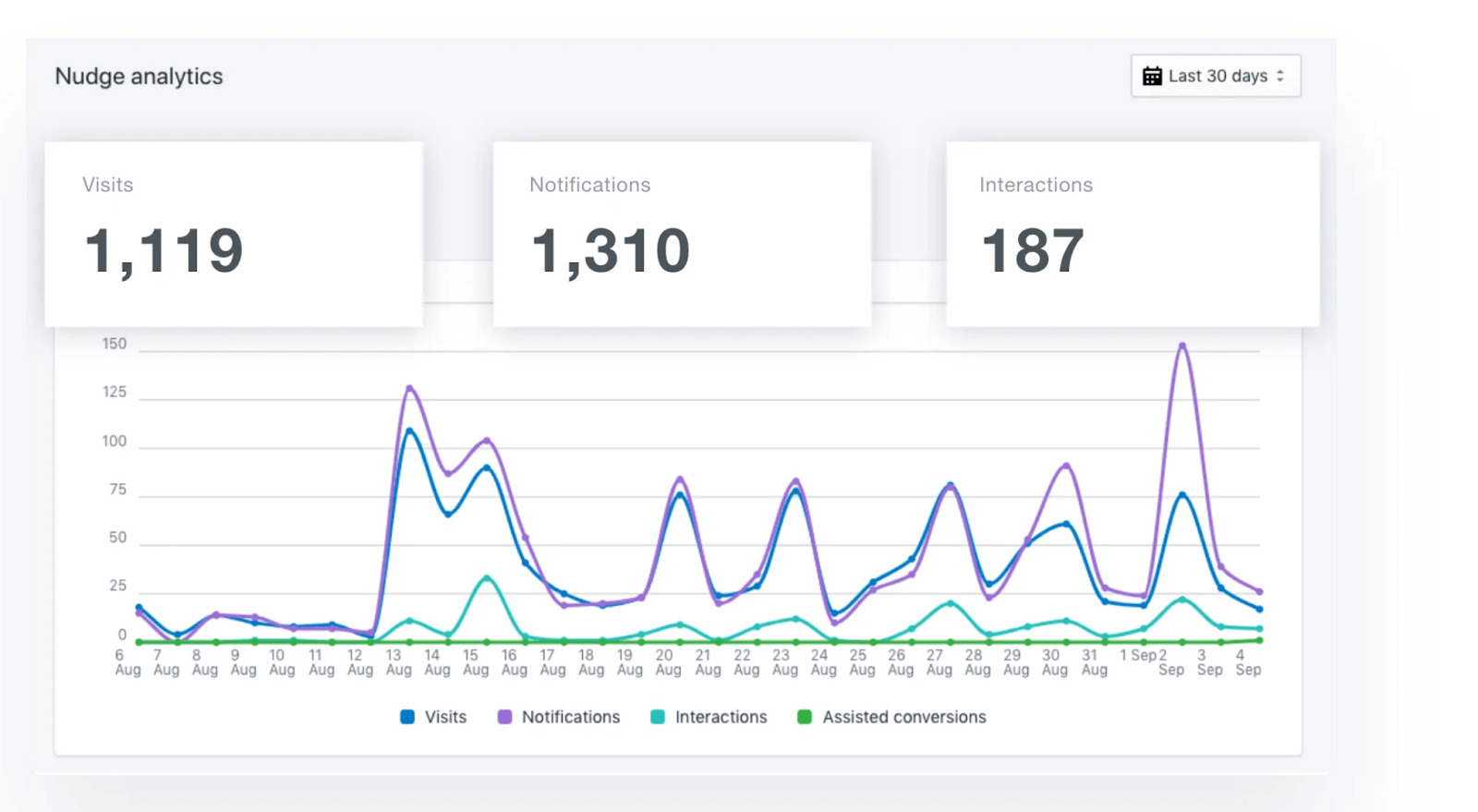Select the Interactions 187 stat card
Viewport: 1478px width, 812px height.
[1133, 234]
